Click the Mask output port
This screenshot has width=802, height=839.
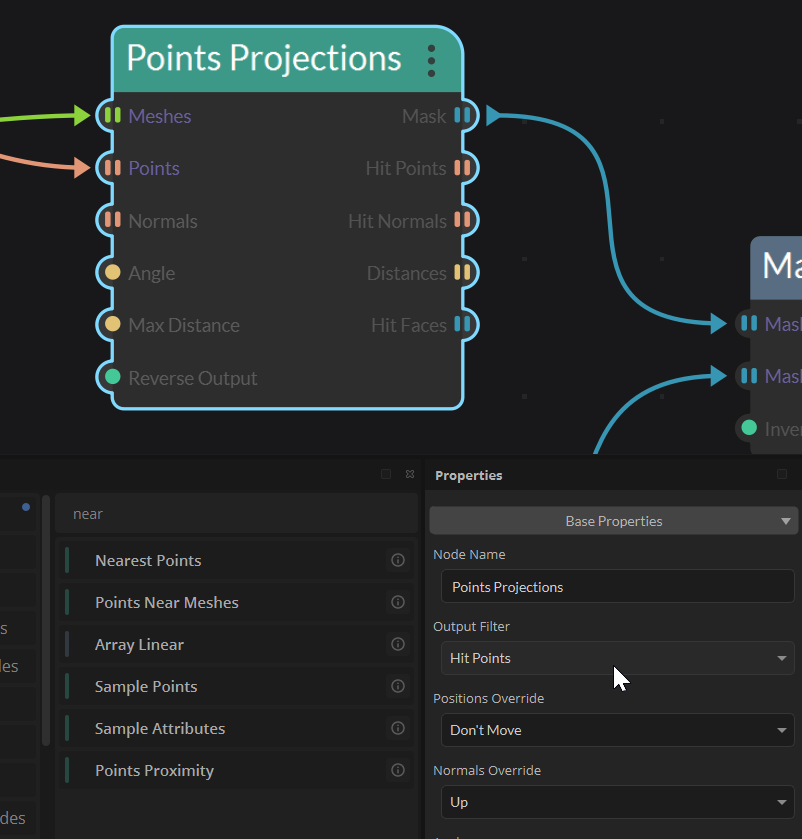pyautogui.click(x=462, y=115)
